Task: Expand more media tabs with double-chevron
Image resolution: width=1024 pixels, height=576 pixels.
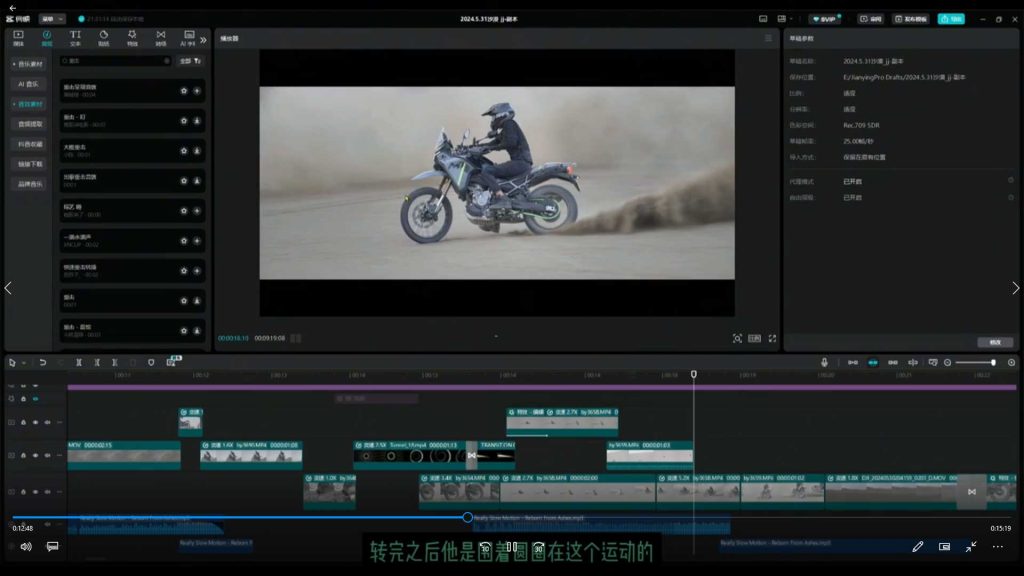Action: coord(204,40)
